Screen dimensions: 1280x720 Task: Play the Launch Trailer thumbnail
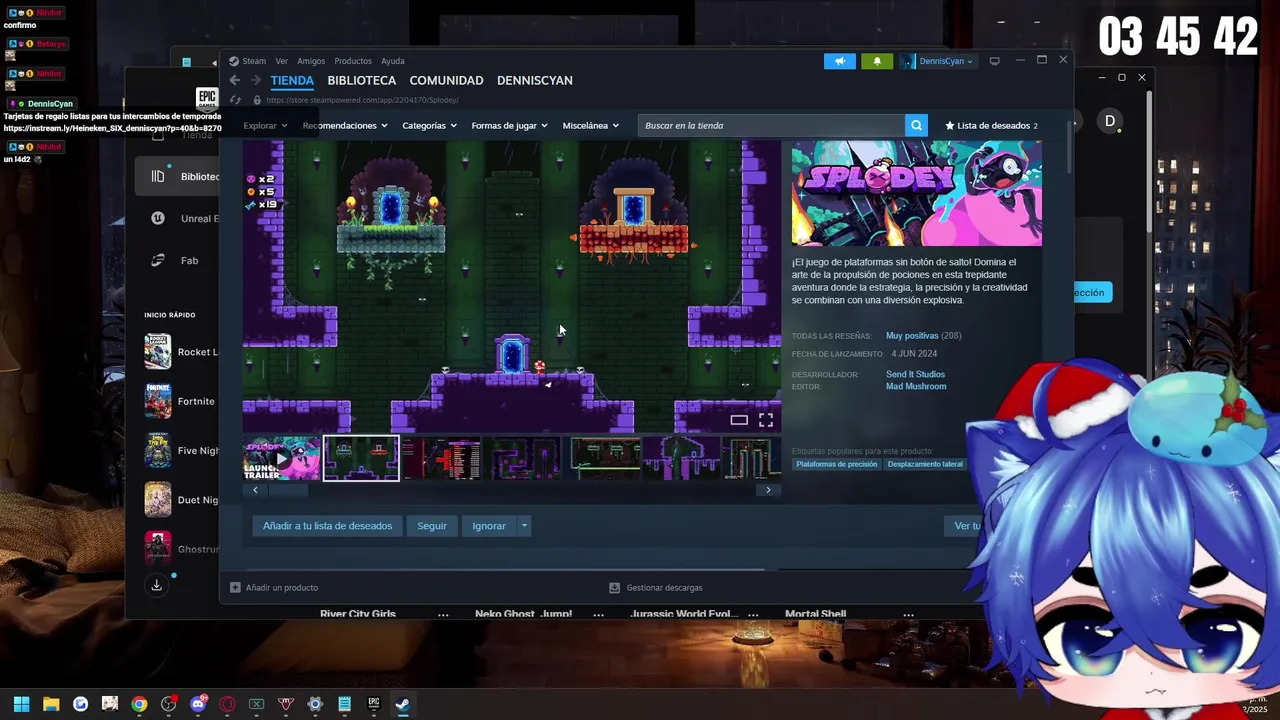point(282,458)
